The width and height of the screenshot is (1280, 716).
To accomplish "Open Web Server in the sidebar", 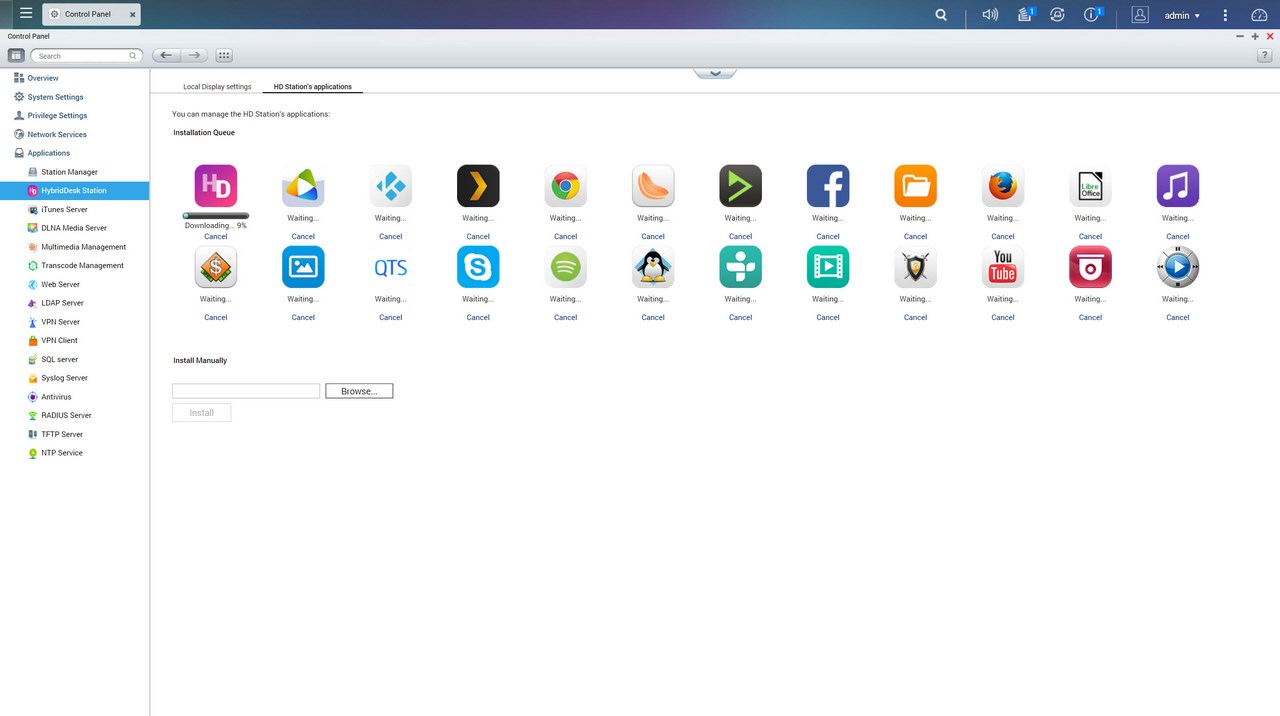I will click(60, 284).
